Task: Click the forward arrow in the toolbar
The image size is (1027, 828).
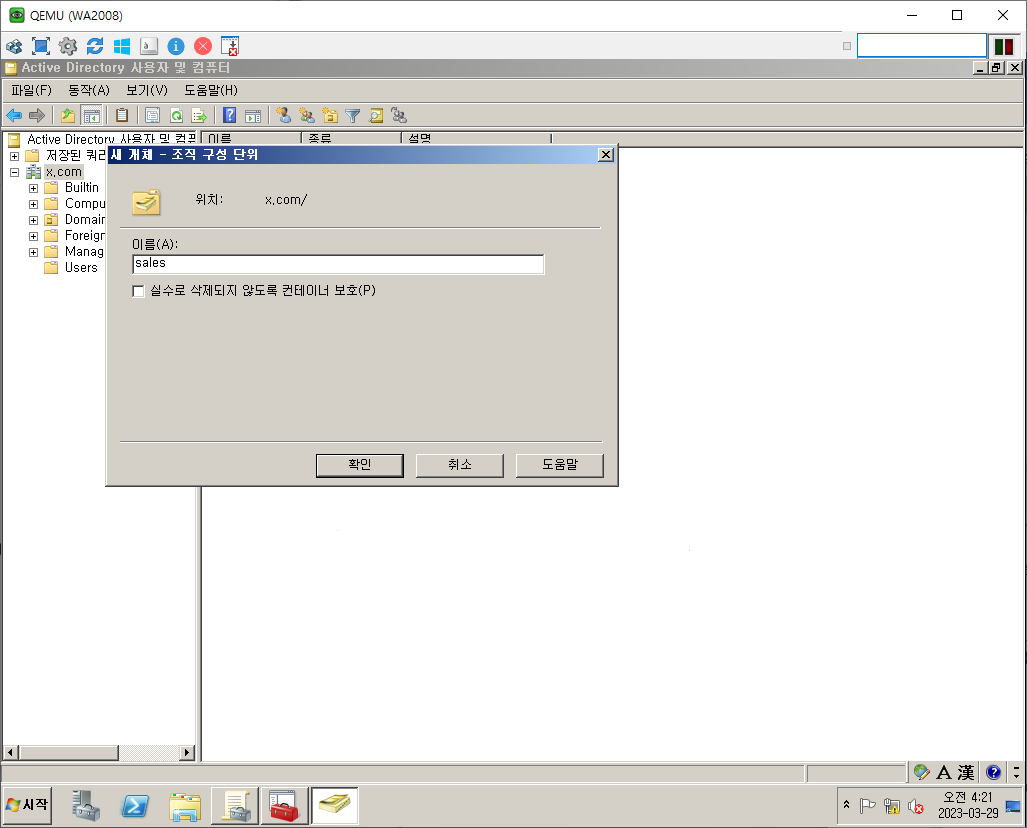Action: 37,116
